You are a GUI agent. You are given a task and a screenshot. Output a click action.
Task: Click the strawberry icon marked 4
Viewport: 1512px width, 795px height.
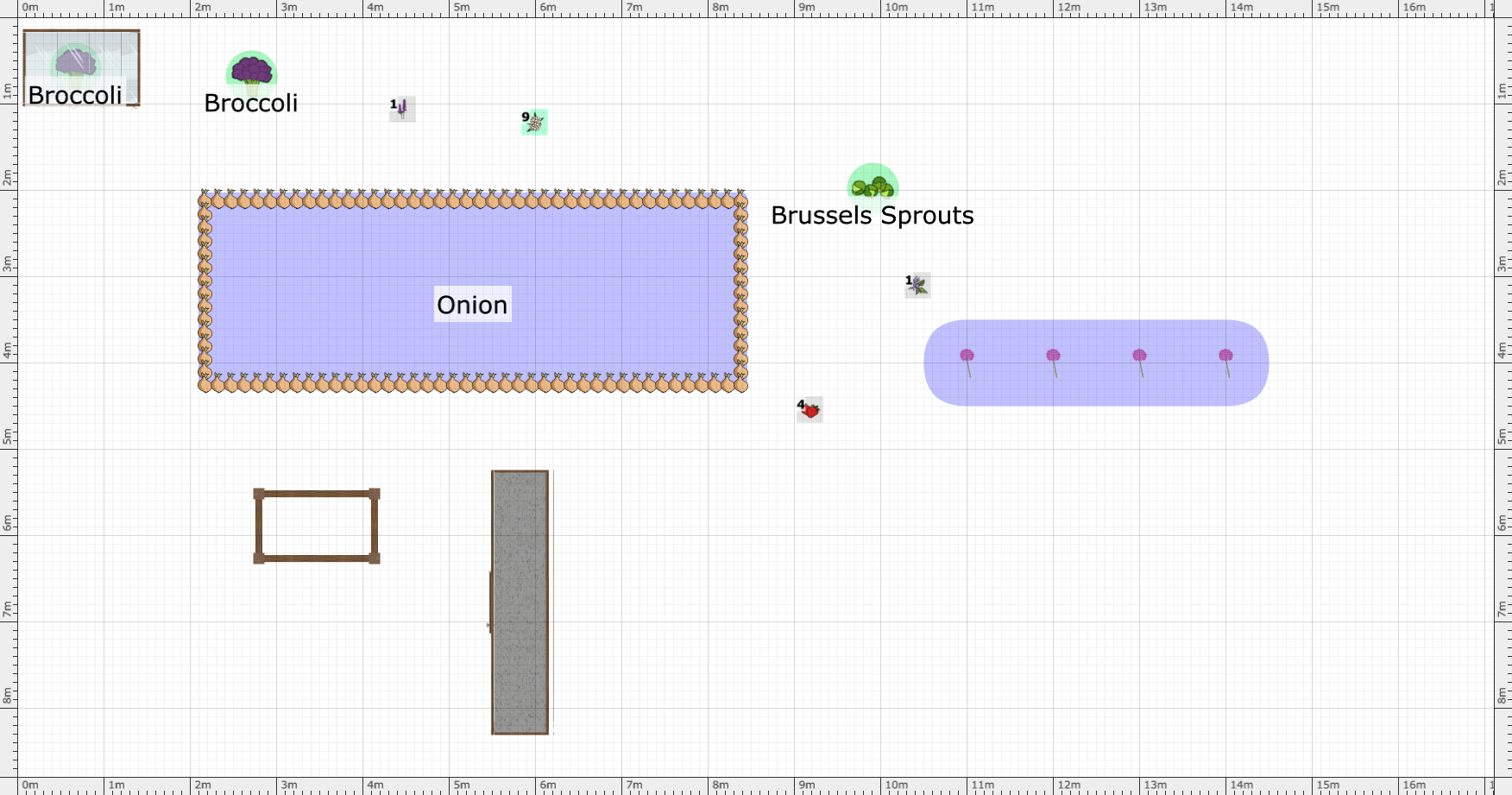click(810, 410)
